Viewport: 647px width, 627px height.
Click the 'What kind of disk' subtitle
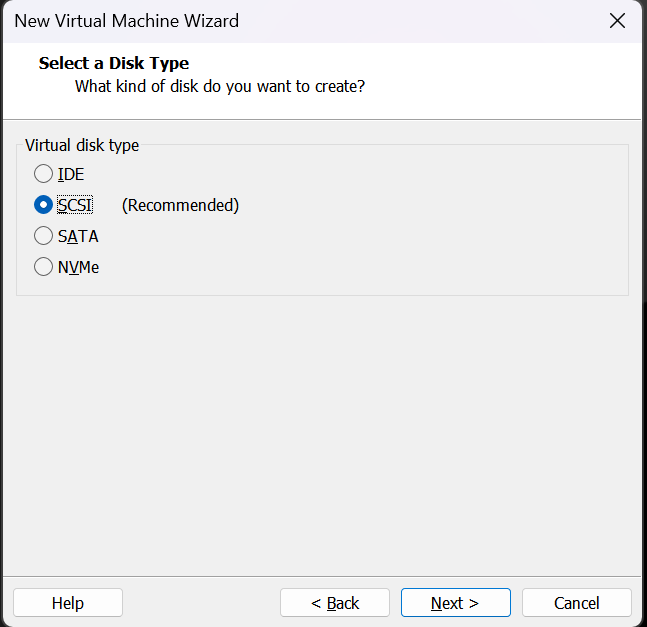tap(220, 87)
